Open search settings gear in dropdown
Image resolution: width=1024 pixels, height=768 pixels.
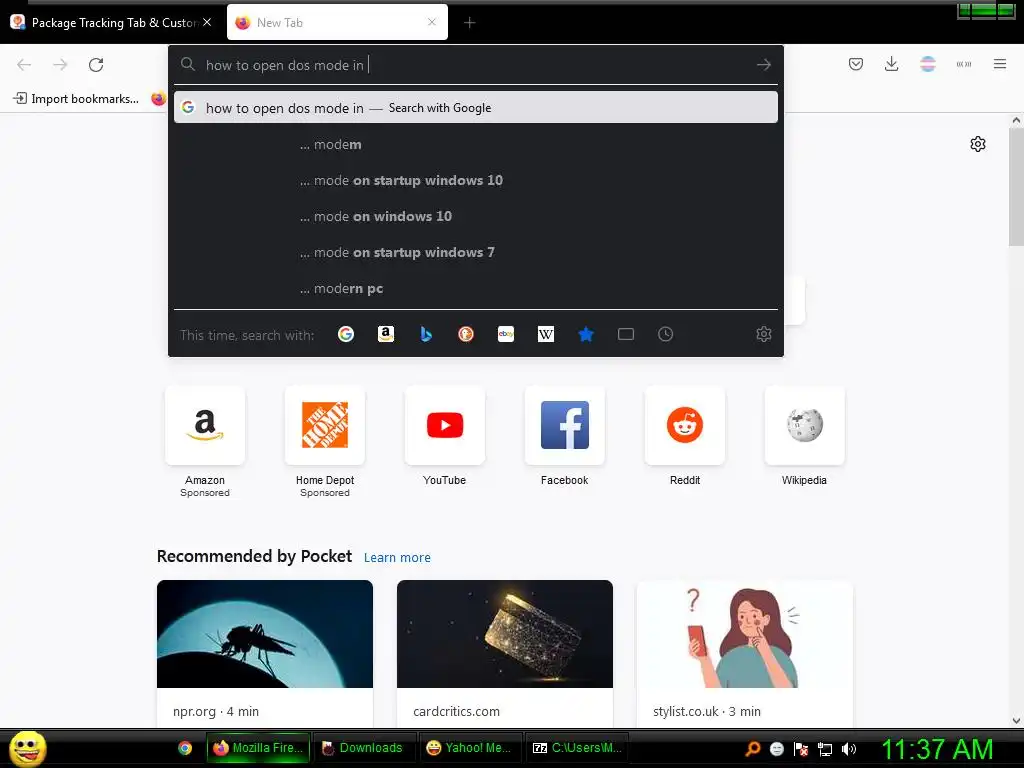tap(763, 334)
